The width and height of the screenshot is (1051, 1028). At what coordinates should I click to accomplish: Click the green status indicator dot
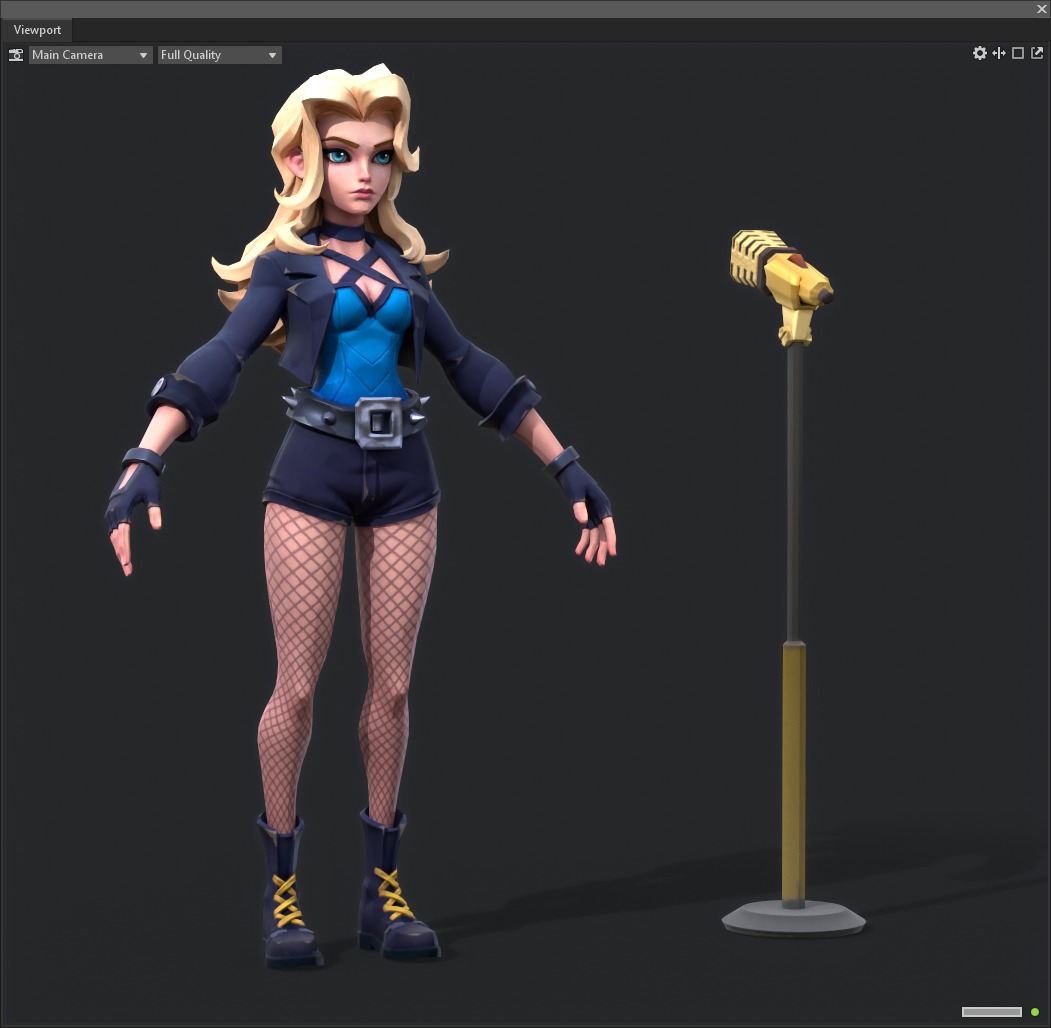coord(1035,1012)
